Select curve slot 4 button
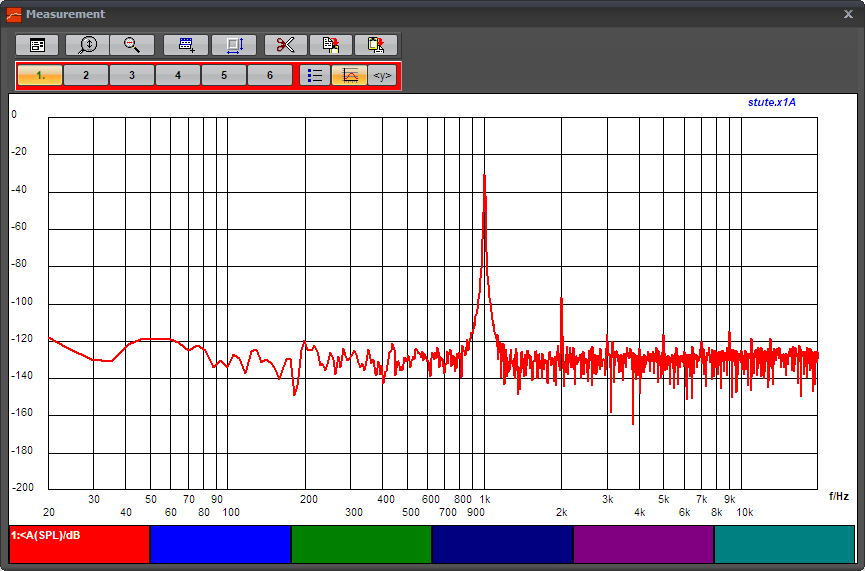Image resolution: width=865 pixels, height=571 pixels. click(x=178, y=75)
